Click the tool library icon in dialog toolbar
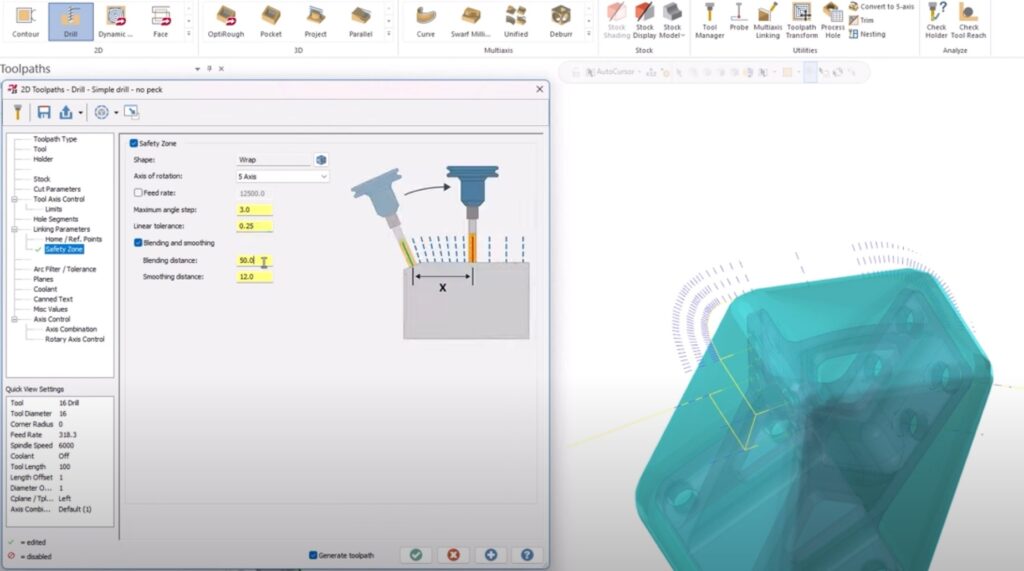1024x571 pixels. [x=18, y=112]
